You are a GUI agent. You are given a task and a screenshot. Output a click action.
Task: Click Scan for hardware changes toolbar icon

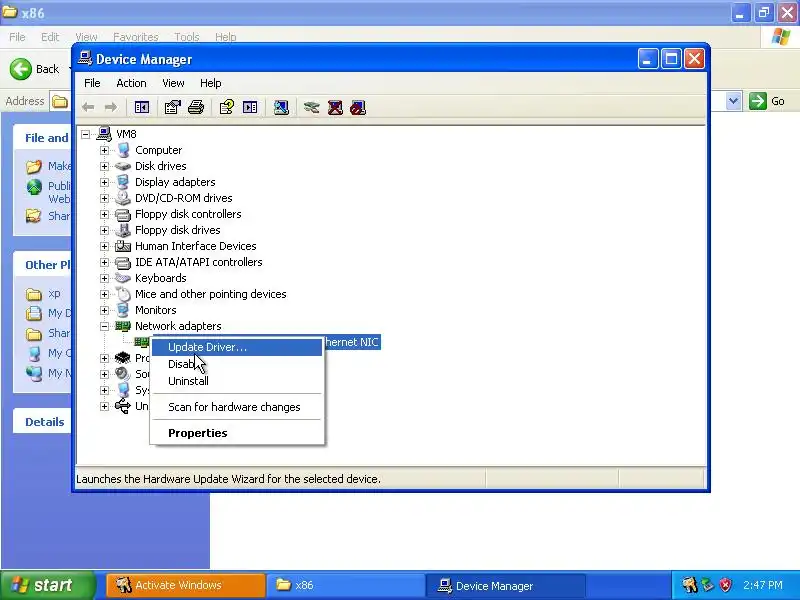click(x=281, y=107)
